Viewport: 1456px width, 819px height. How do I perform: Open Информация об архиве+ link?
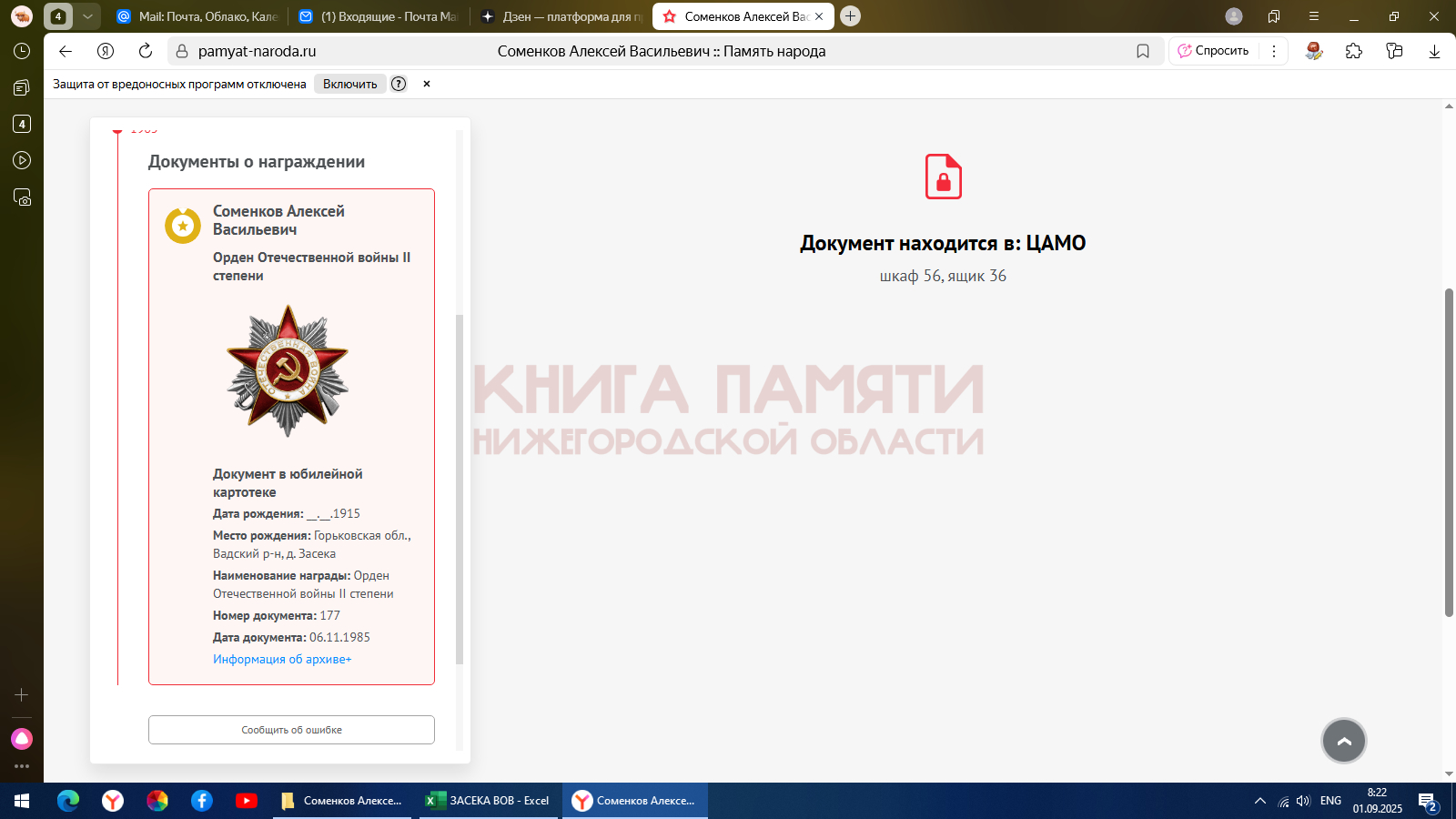(282, 659)
